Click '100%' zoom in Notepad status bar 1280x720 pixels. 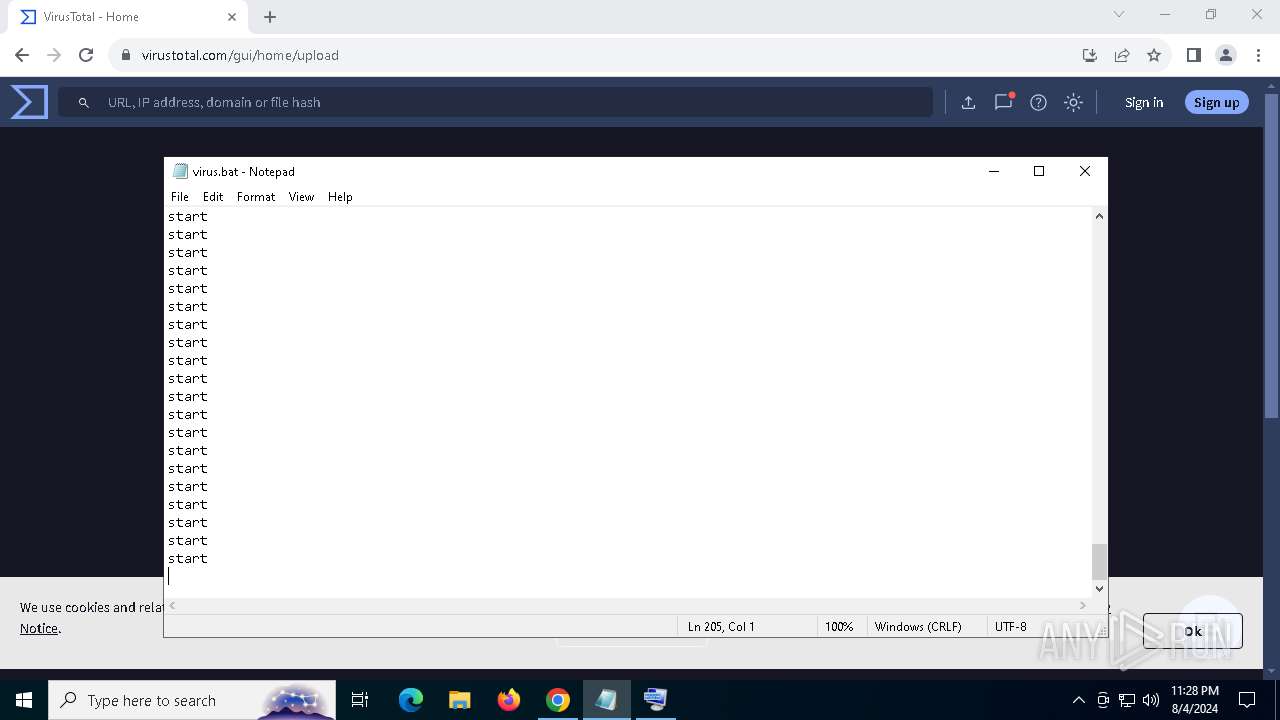pos(839,627)
